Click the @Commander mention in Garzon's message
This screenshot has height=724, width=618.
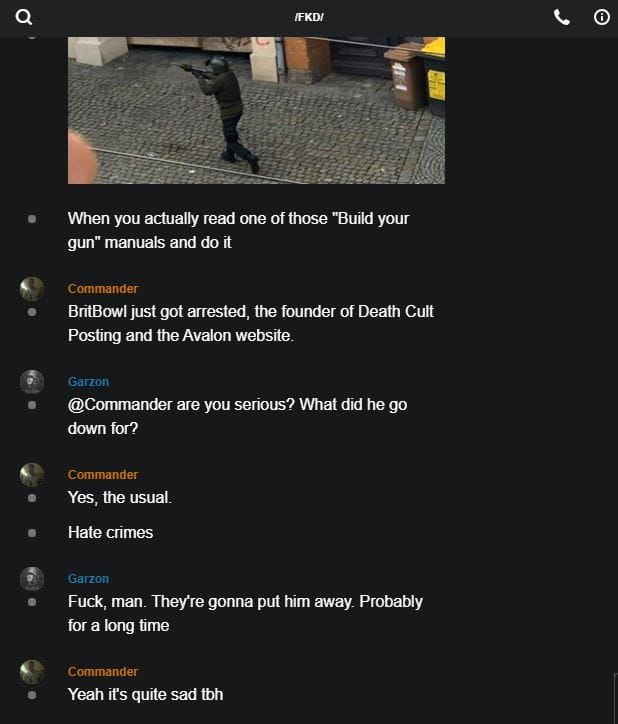120,405
